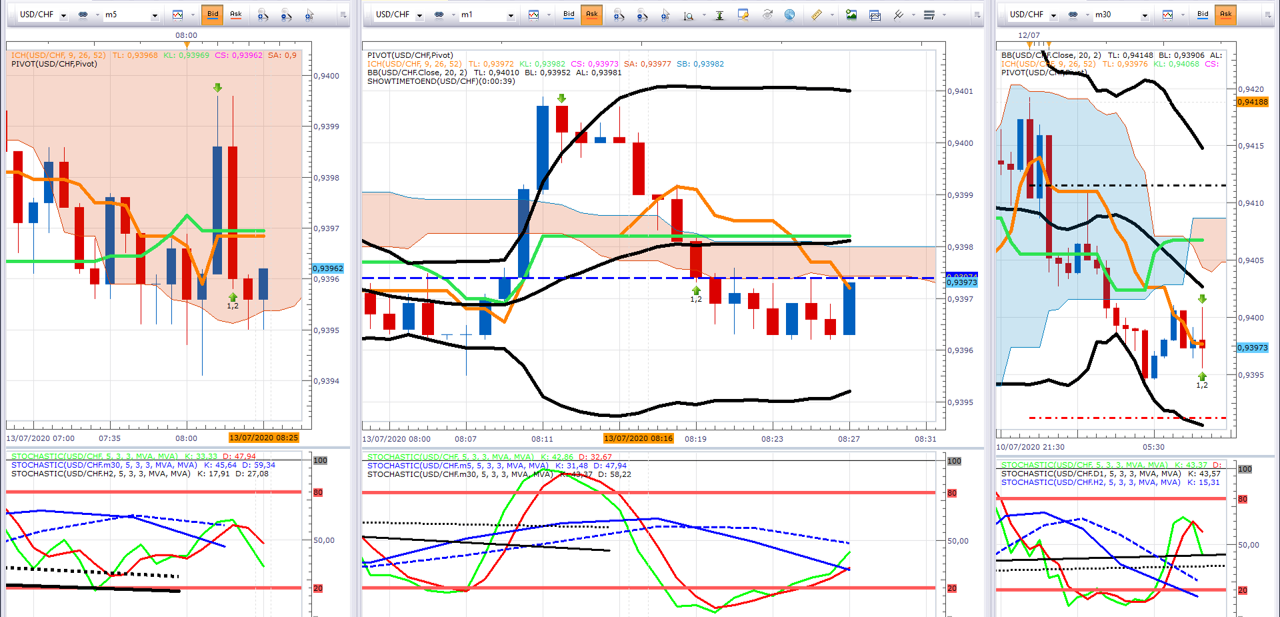
Task: Open toolbar overflow options on m5 chart
Action: coord(343,16)
